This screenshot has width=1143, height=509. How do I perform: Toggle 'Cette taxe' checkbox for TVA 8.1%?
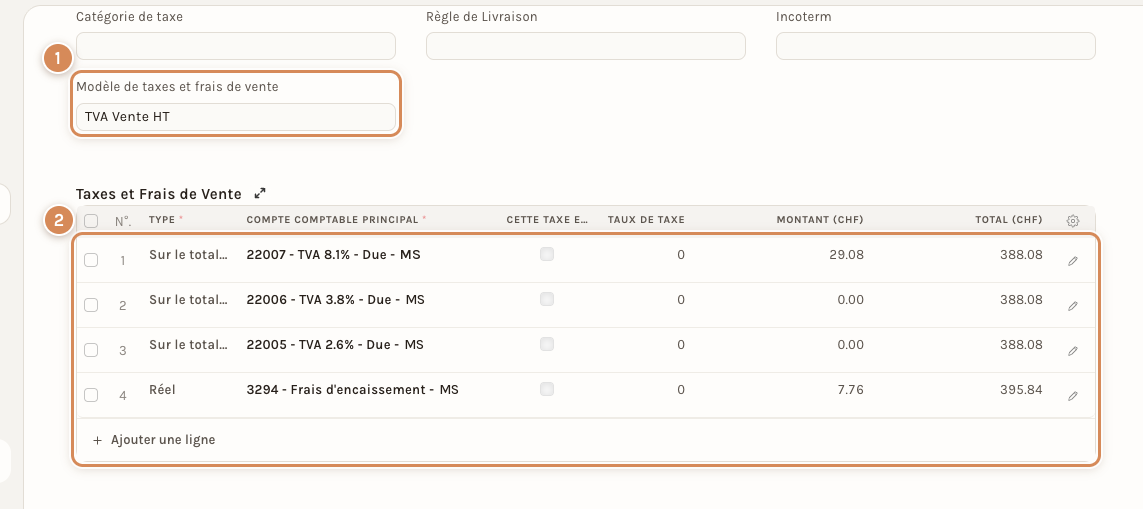tap(547, 254)
